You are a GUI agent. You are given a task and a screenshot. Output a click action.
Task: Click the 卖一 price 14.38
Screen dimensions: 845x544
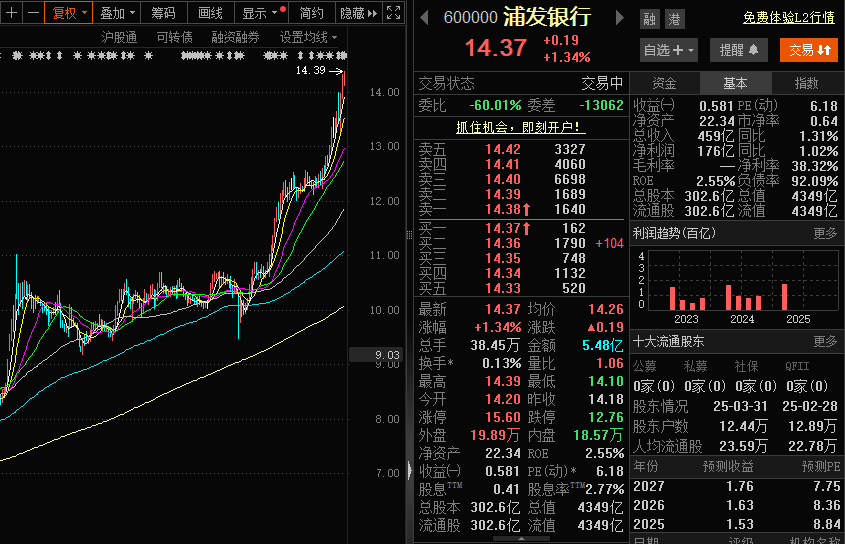click(x=503, y=209)
